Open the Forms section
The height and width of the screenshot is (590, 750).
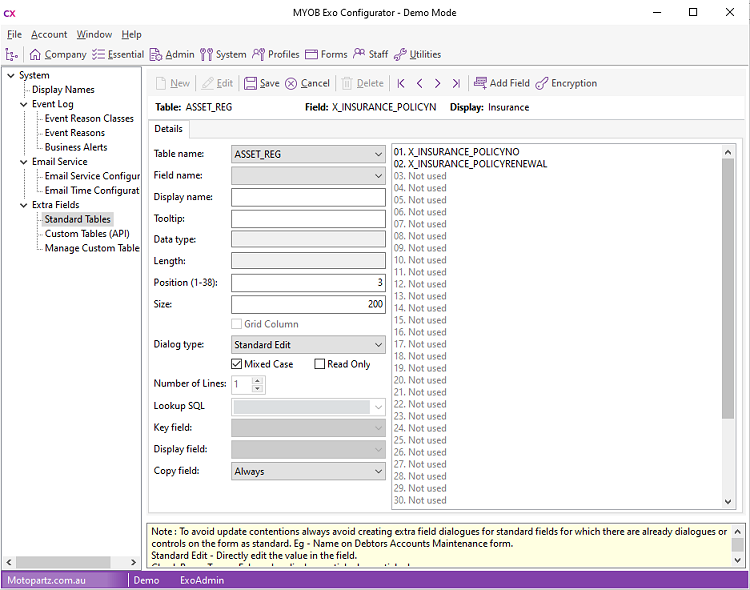click(x=326, y=55)
